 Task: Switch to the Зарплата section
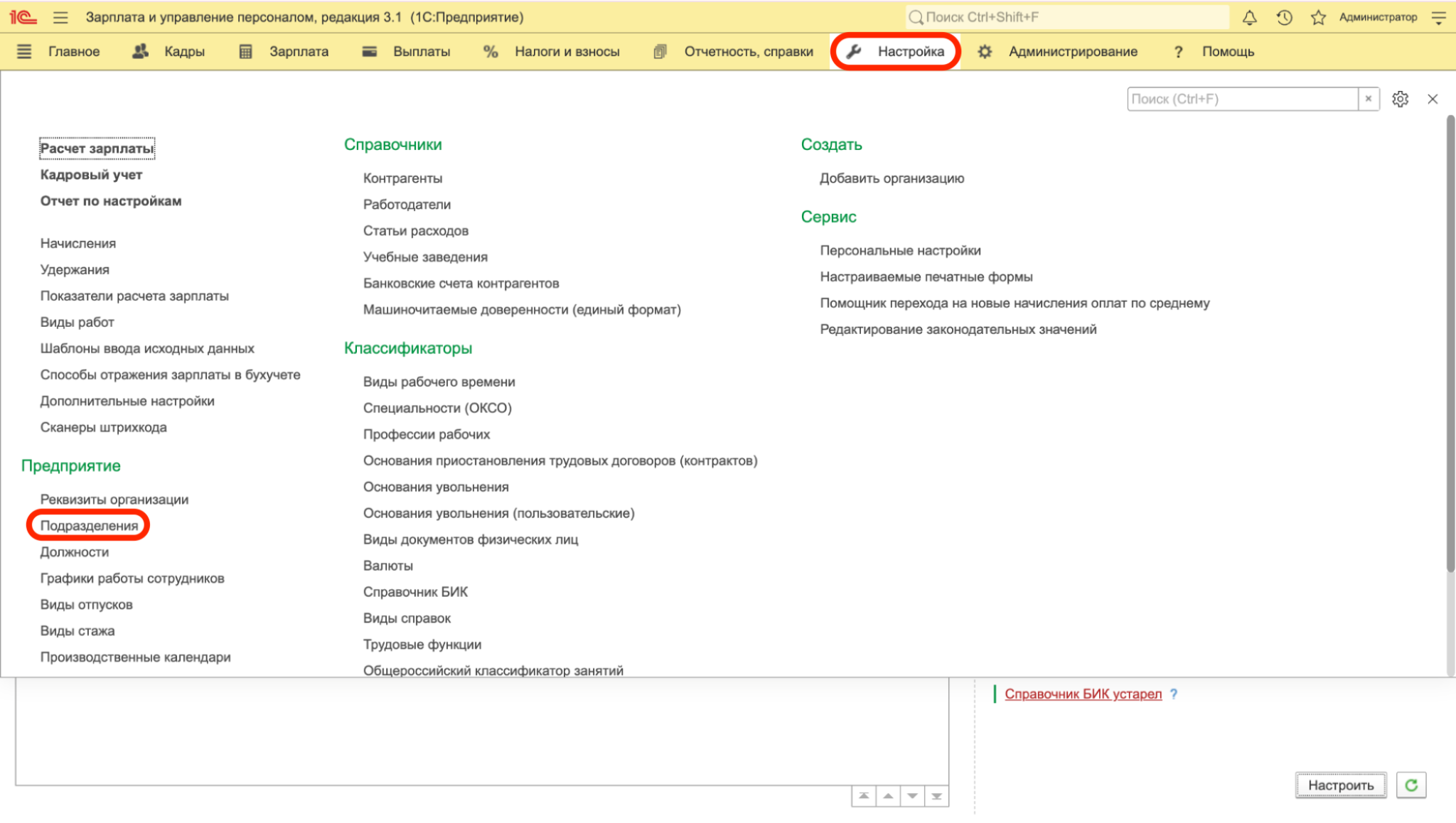point(284,51)
